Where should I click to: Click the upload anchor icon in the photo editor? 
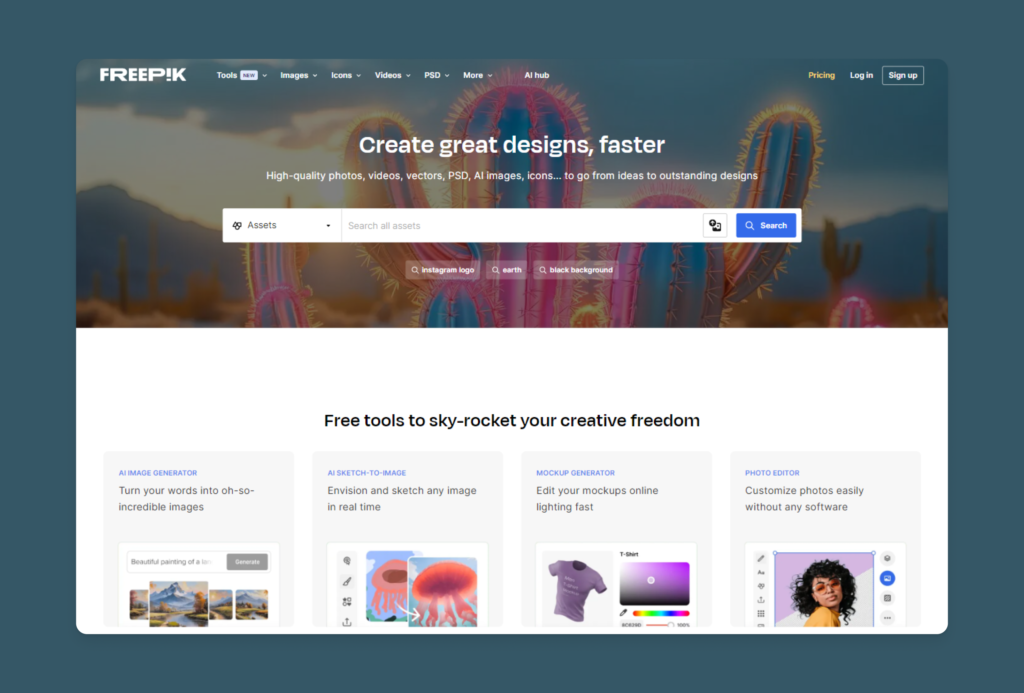point(761,600)
